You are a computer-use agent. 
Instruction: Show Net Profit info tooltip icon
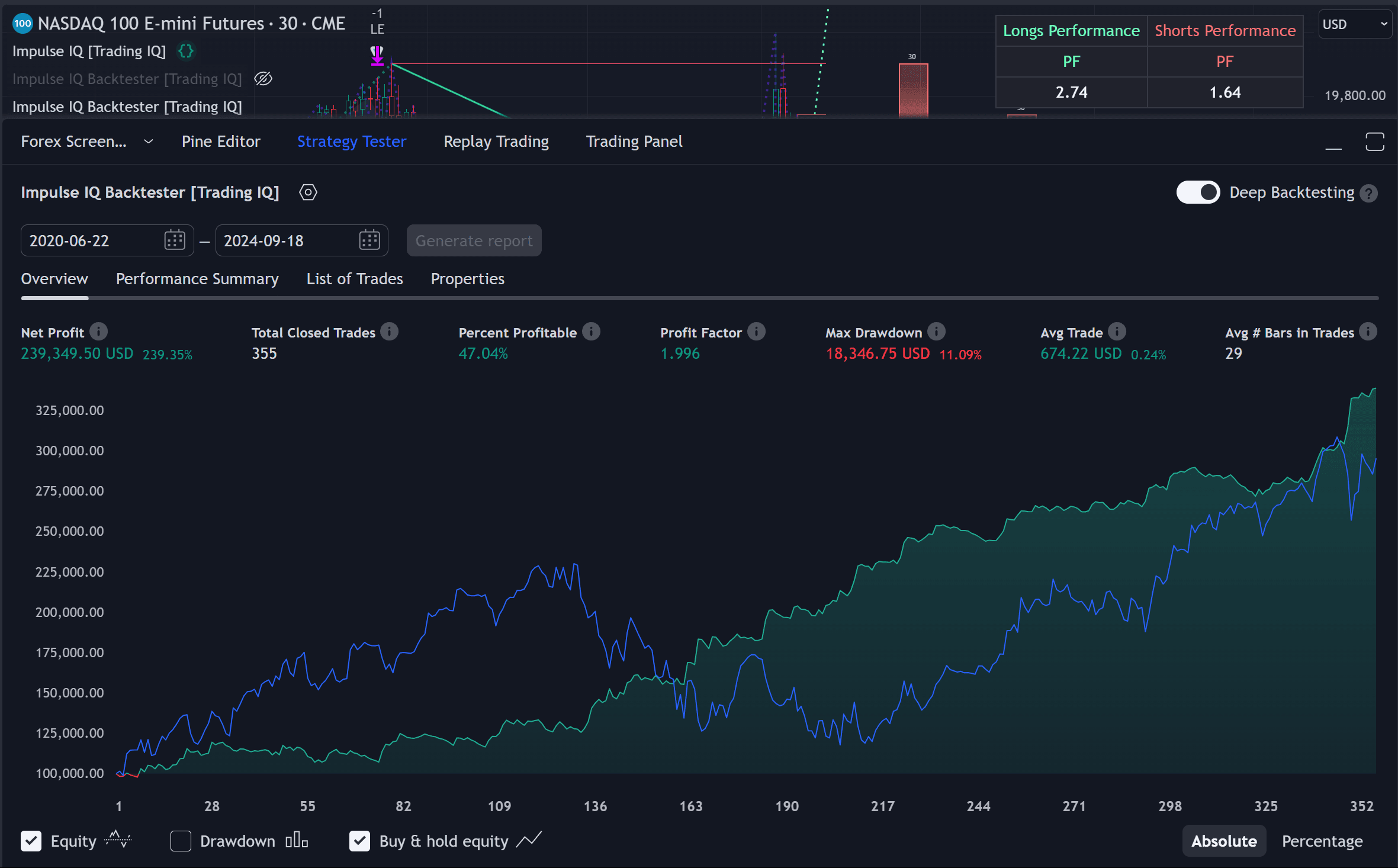(98, 332)
